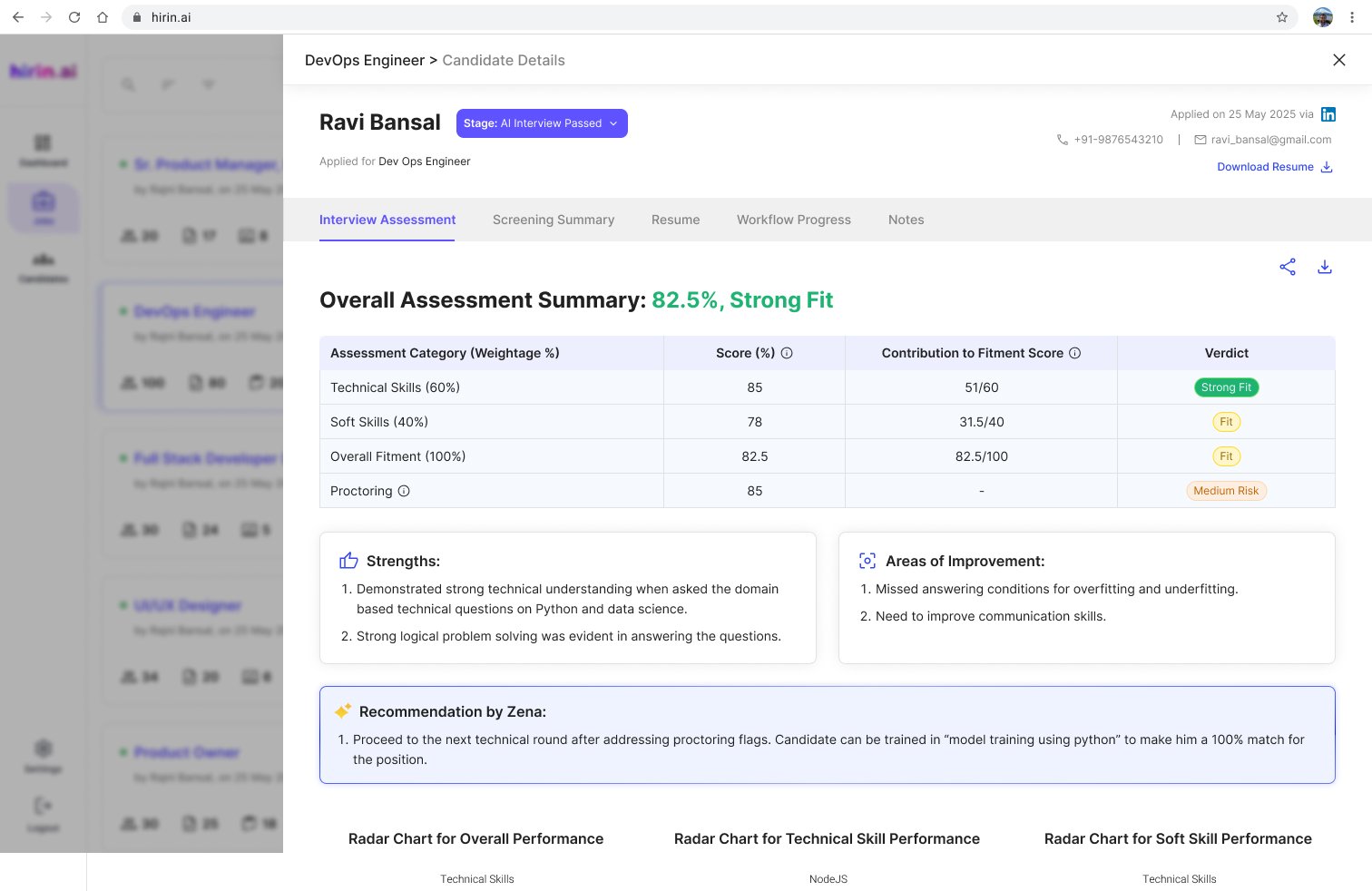
Task: Open the browser three-dot menu
Action: pos(1352,17)
